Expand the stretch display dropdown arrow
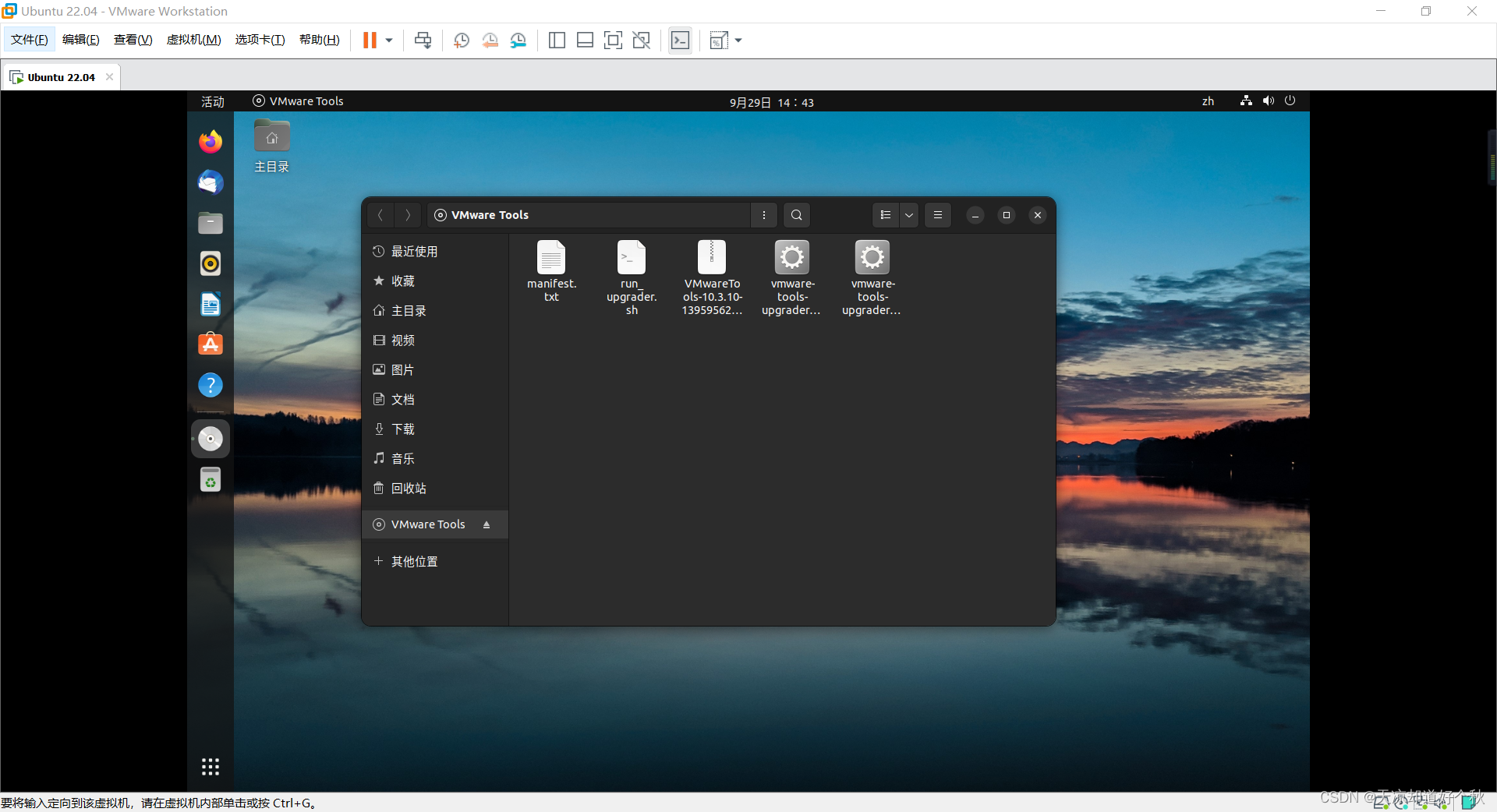 pos(738,41)
